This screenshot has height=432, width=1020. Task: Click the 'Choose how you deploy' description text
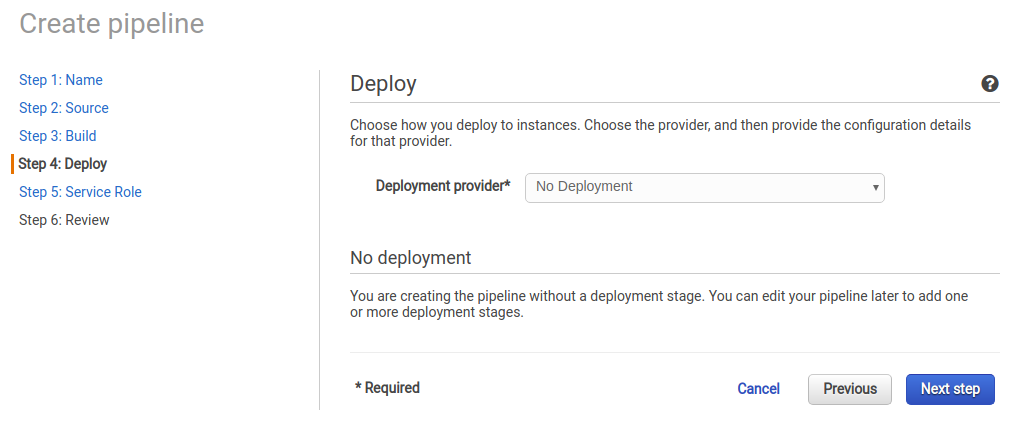[x=660, y=133]
